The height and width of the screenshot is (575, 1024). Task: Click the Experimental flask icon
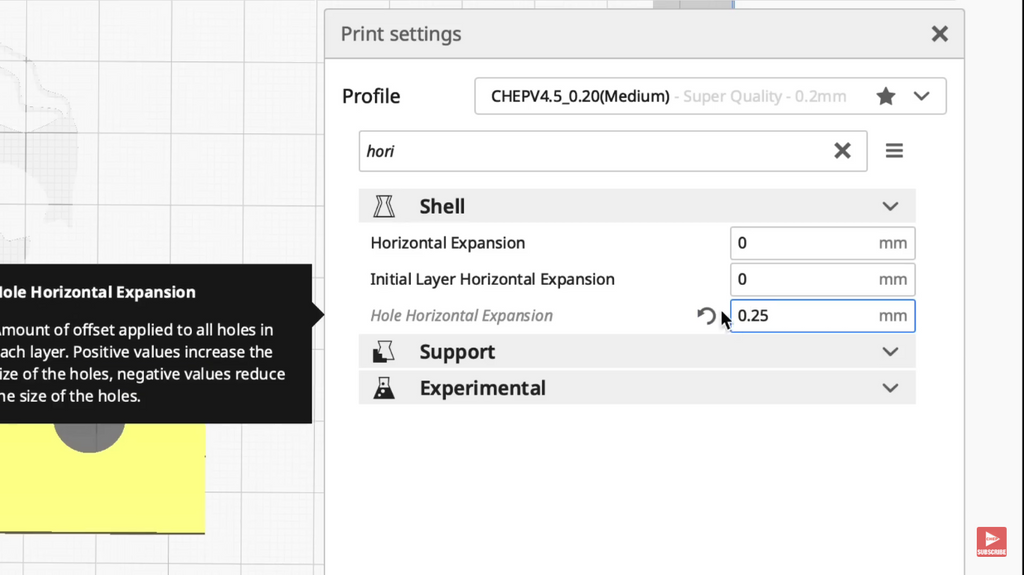click(384, 388)
